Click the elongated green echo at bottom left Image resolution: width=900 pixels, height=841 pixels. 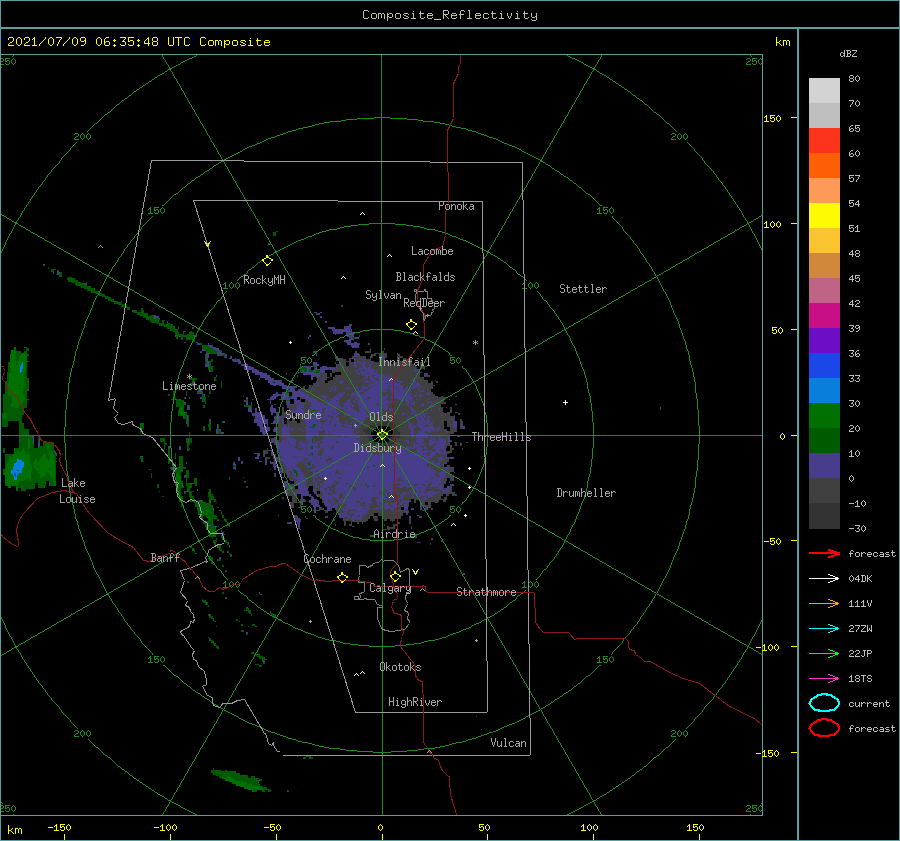point(240,780)
